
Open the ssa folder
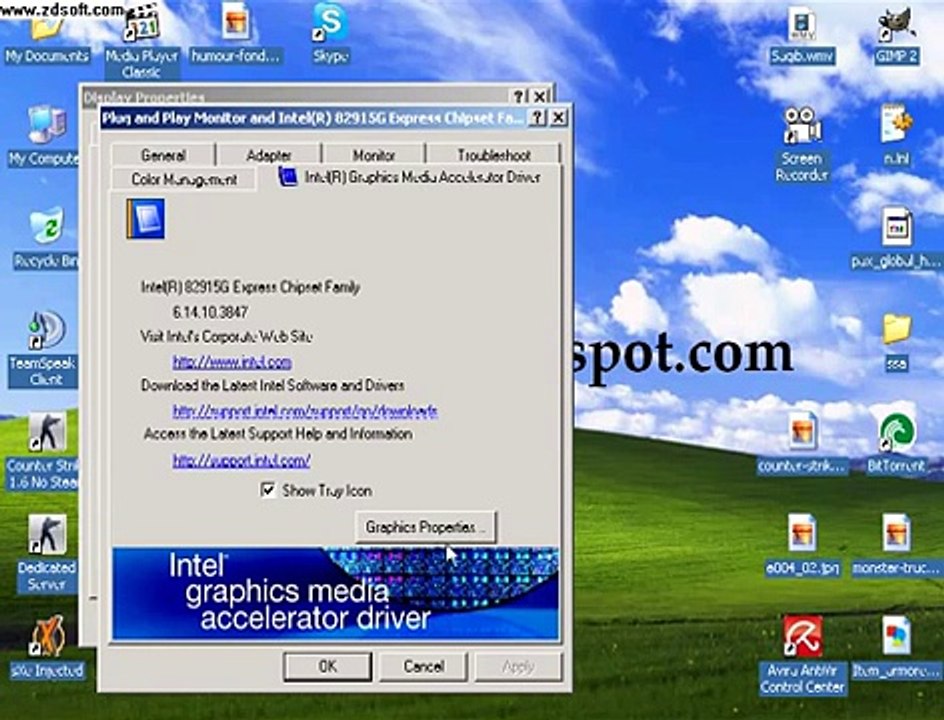[x=896, y=342]
